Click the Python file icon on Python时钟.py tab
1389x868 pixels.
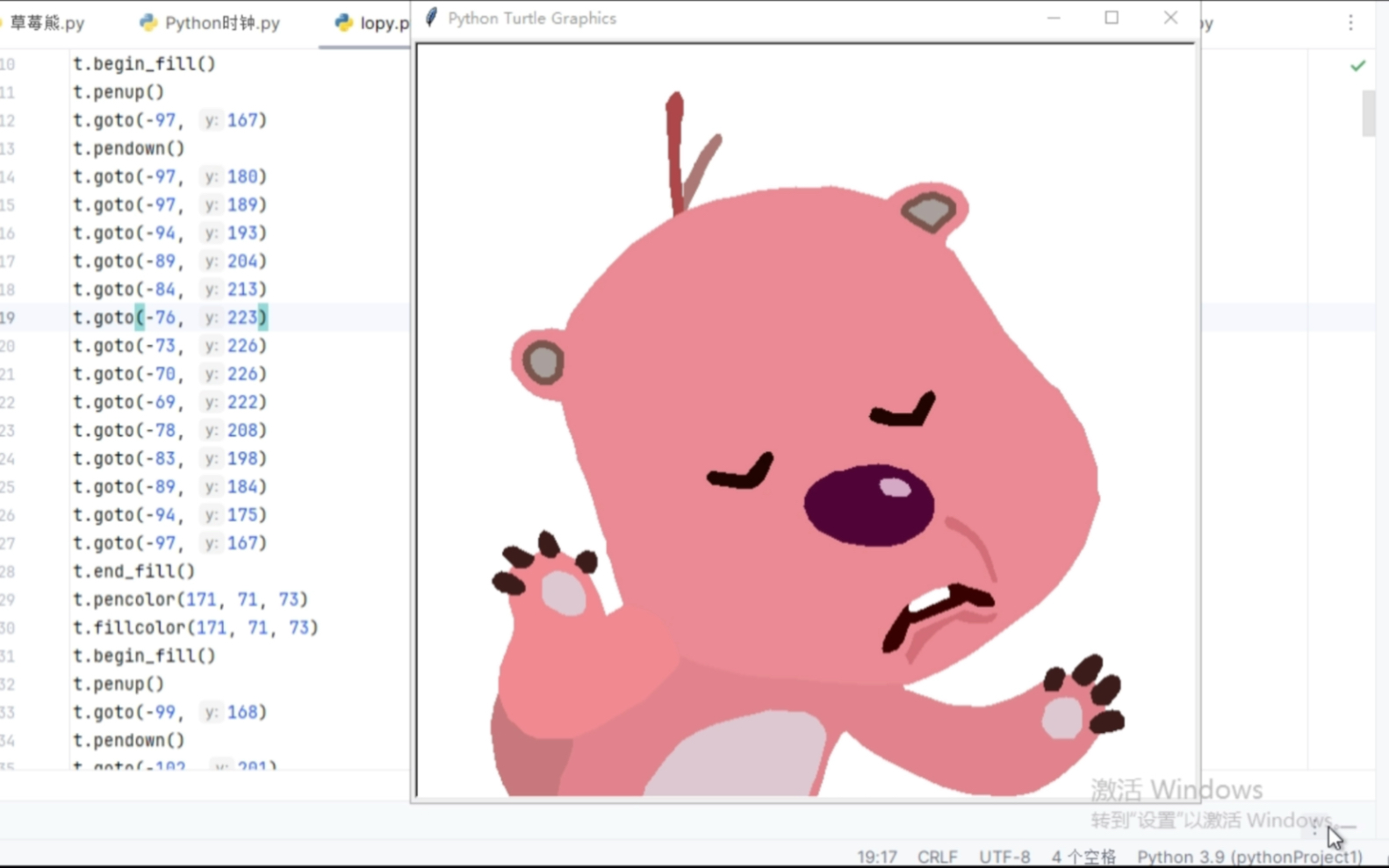click(x=148, y=23)
